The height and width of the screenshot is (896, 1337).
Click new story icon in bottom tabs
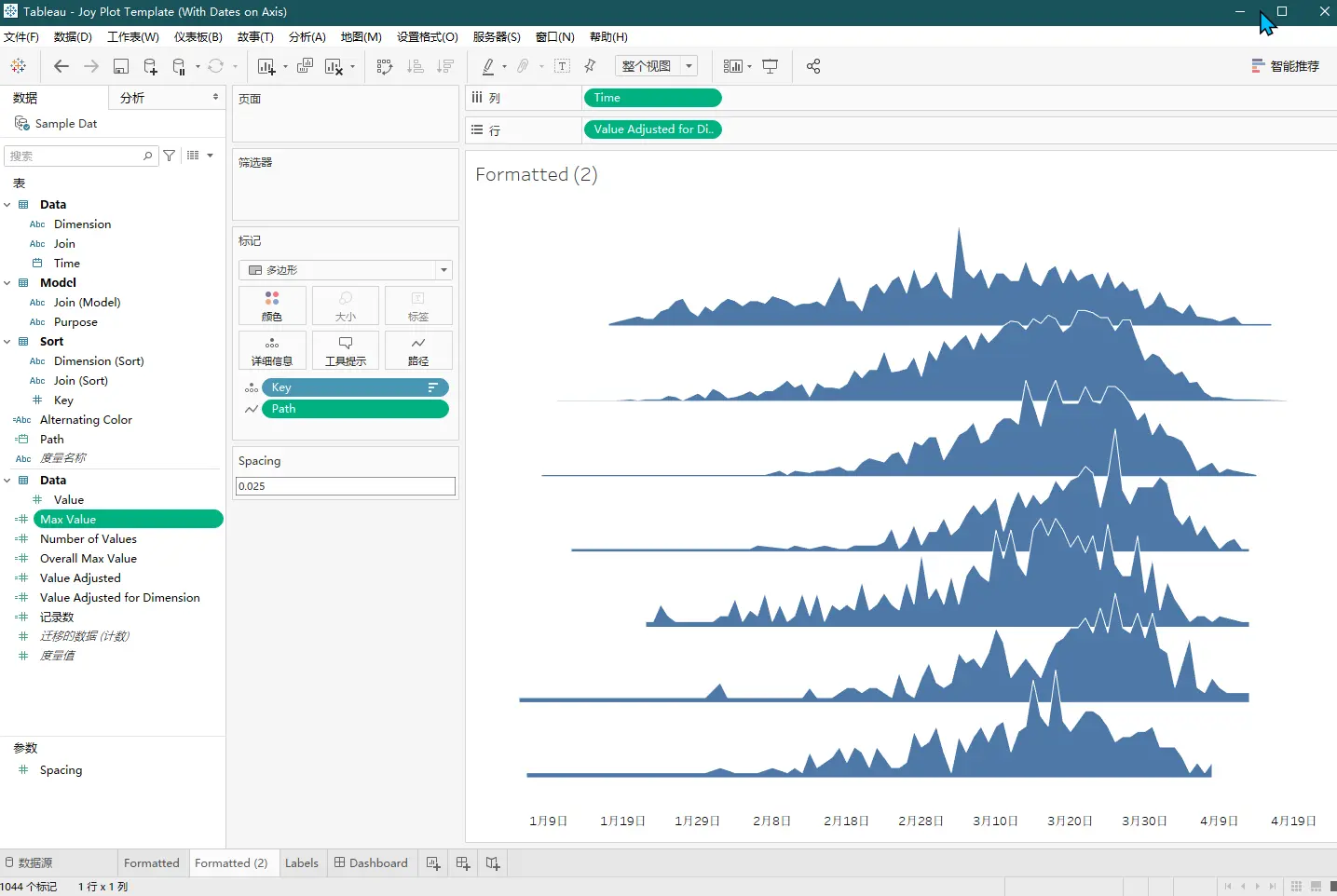tap(493, 863)
